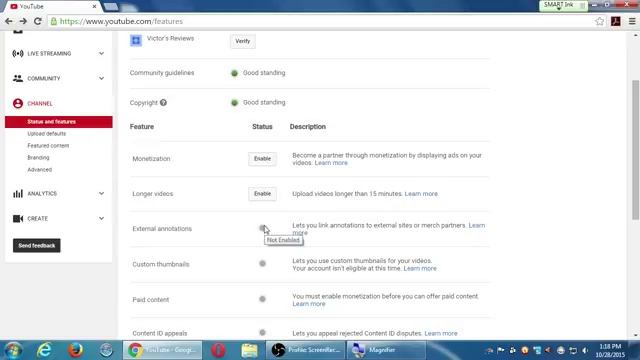Click the Live Streaming broadcast icon
Image resolution: width=640 pixels, height=360 pixels.
[x=18, y=53]
